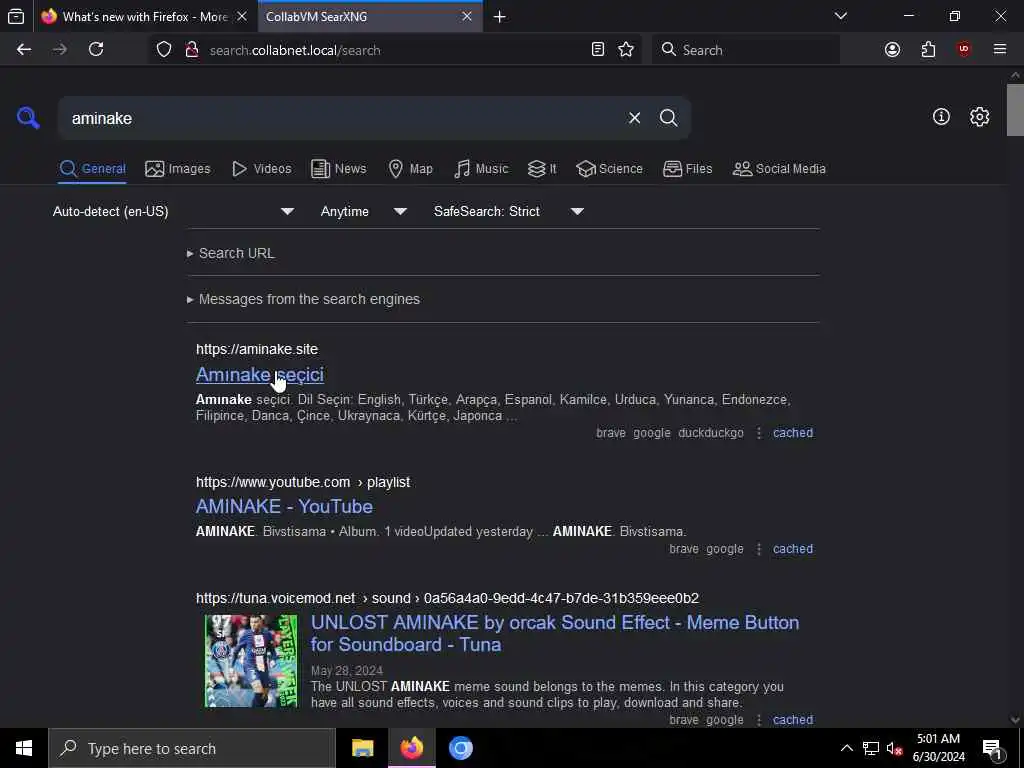Open the Windows Start menu
1024x768 pixels.
[24, 748]
